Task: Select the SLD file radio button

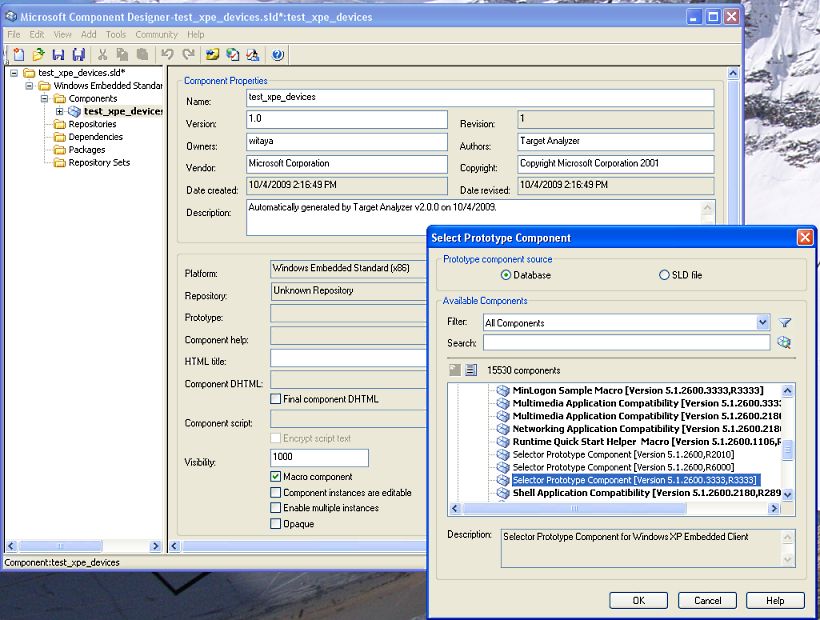Action: (x=664, y=275)
